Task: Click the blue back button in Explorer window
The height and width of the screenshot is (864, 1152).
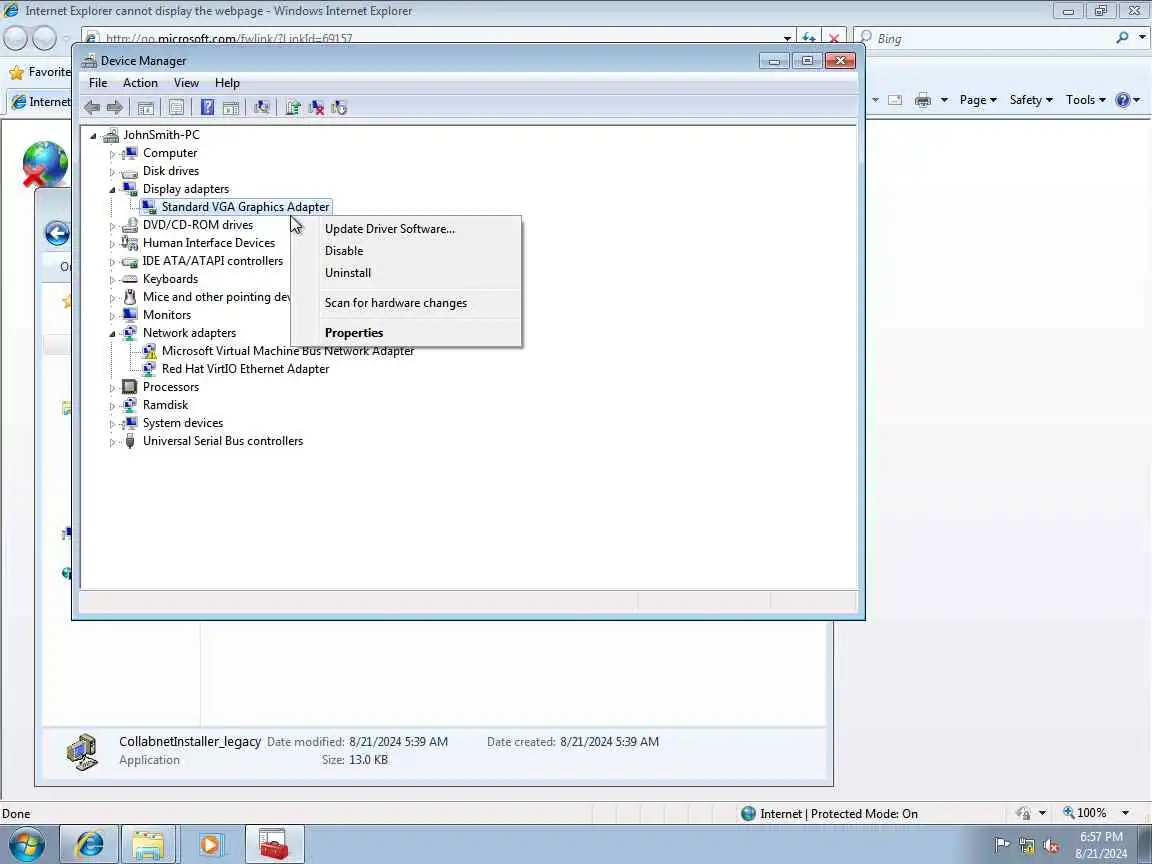Action: coord(57,234)
